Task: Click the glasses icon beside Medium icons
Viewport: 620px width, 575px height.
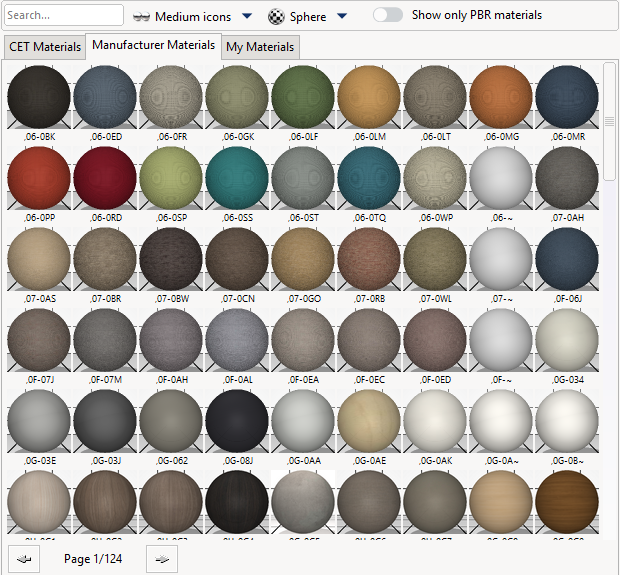Action: (x=141, y=17)
